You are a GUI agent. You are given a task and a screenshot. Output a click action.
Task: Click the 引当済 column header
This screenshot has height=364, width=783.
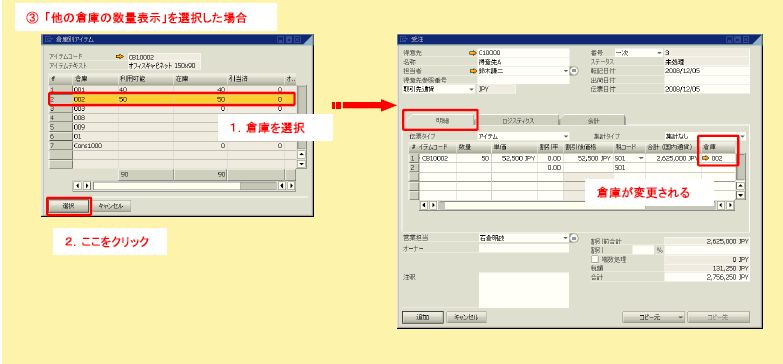256,79
